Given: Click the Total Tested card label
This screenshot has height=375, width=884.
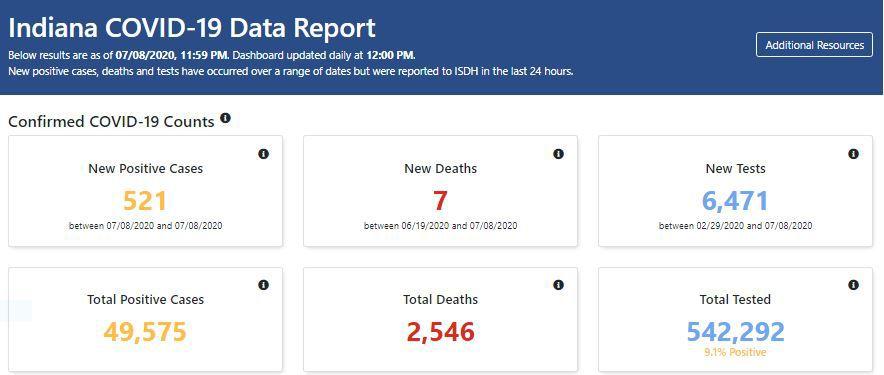Looking at the screenshot, I should (735, 300).
